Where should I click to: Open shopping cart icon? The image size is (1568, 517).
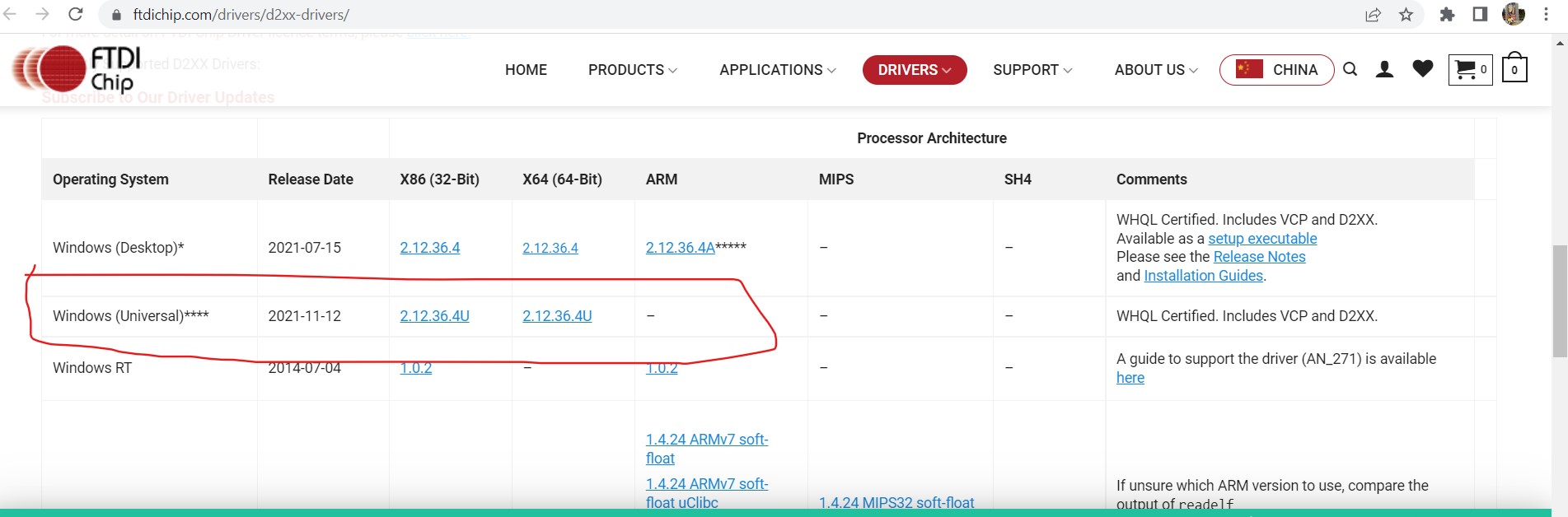(1470, 69)
